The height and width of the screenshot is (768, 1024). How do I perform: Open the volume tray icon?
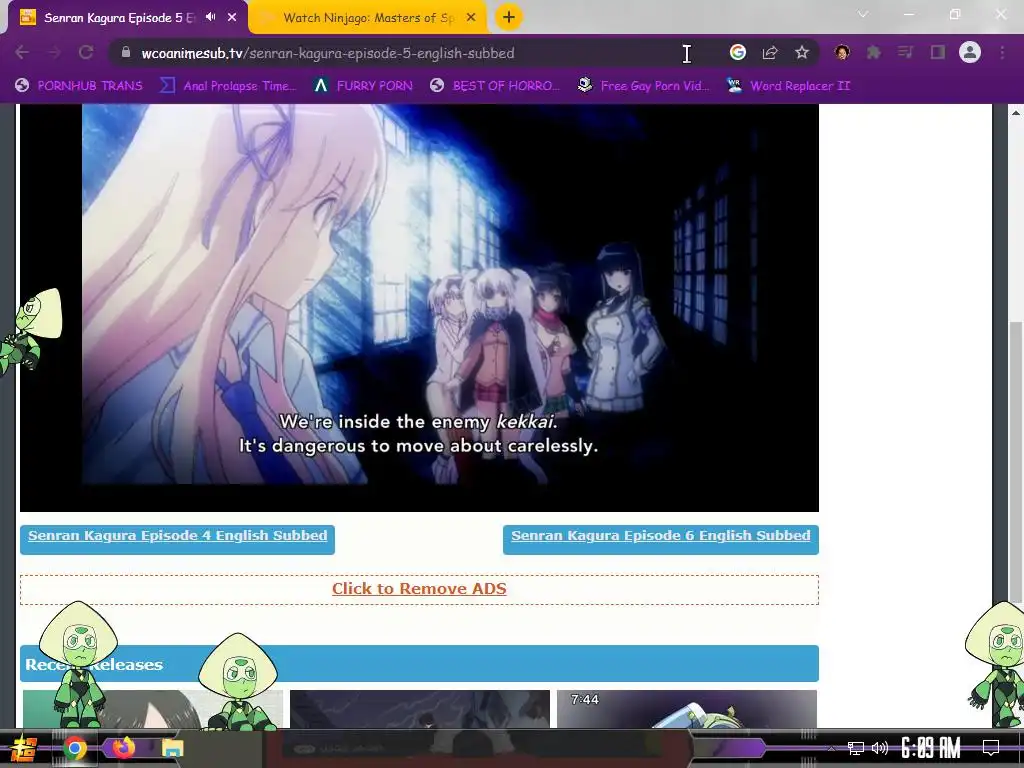click(x=880, y=748)
